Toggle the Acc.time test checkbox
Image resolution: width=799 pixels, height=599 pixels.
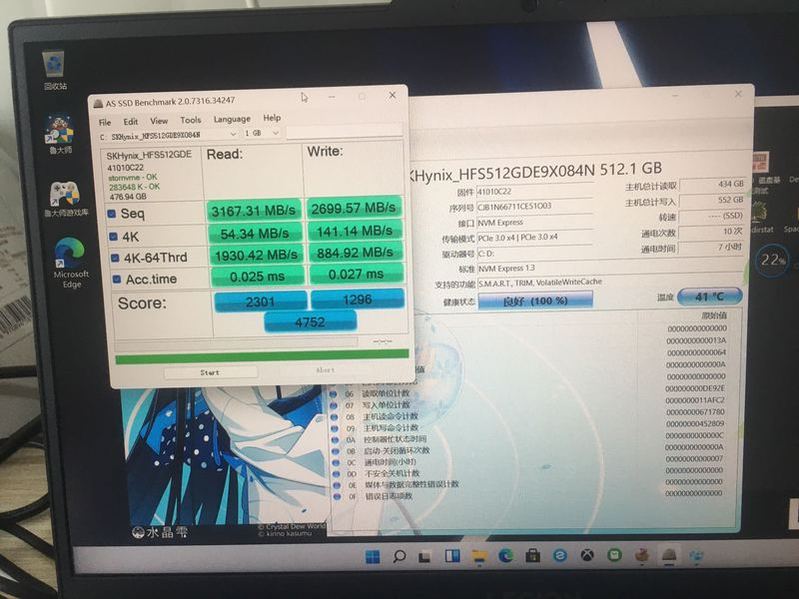[x=116, y=279]
